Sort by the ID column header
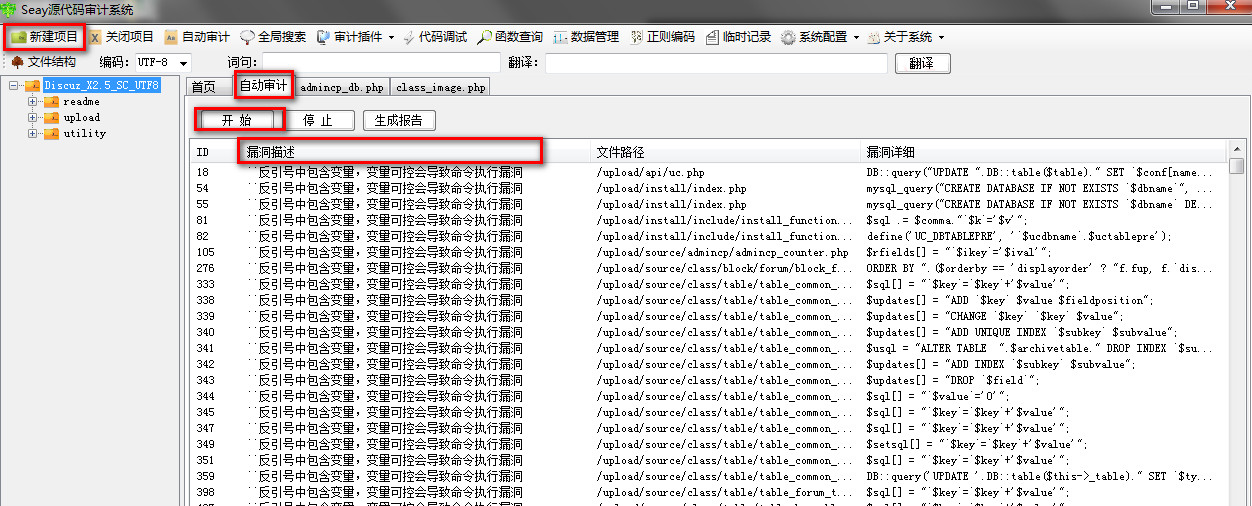Image resolution: width=1252 pixels, height=506 pixels. (x=214, y=152)
